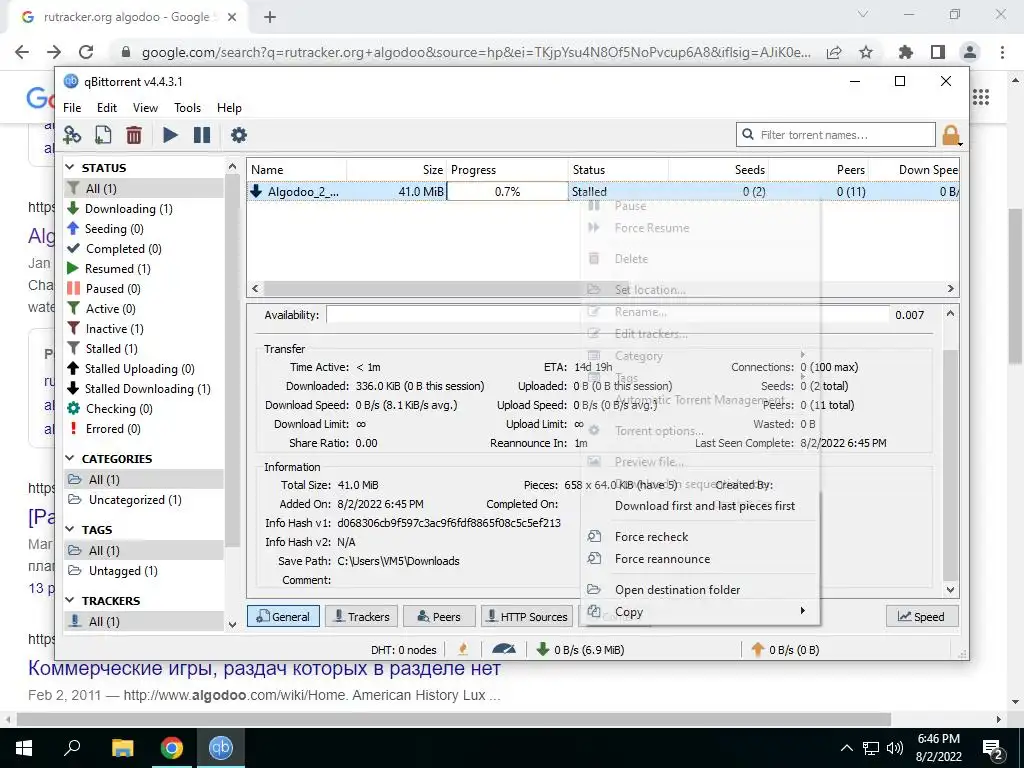Sort by the Name column header
This screenshot has height=768, width=1024.
(x=297, y=170)
